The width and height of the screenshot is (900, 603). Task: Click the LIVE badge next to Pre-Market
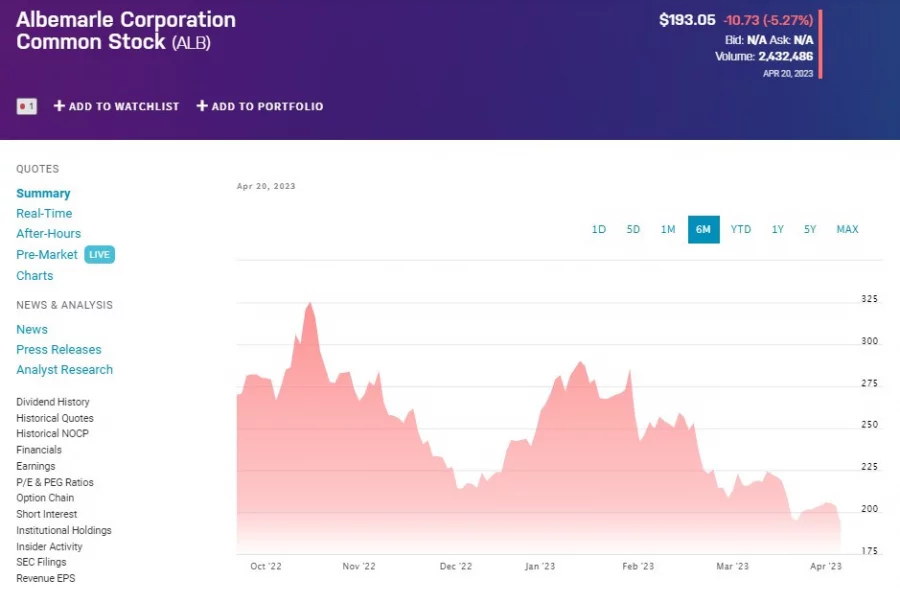99,254
